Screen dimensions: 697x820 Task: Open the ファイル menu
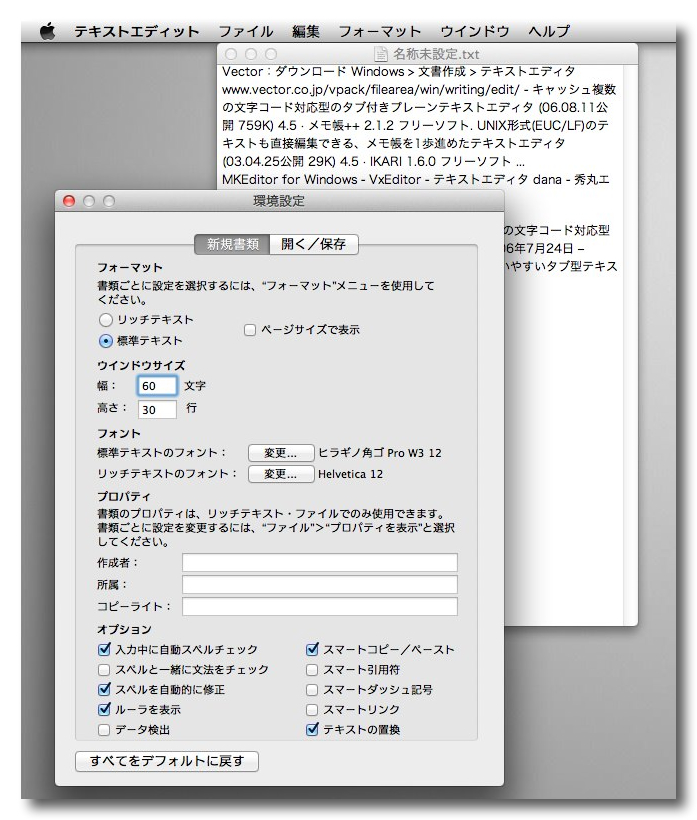click(x=245, y=31)
